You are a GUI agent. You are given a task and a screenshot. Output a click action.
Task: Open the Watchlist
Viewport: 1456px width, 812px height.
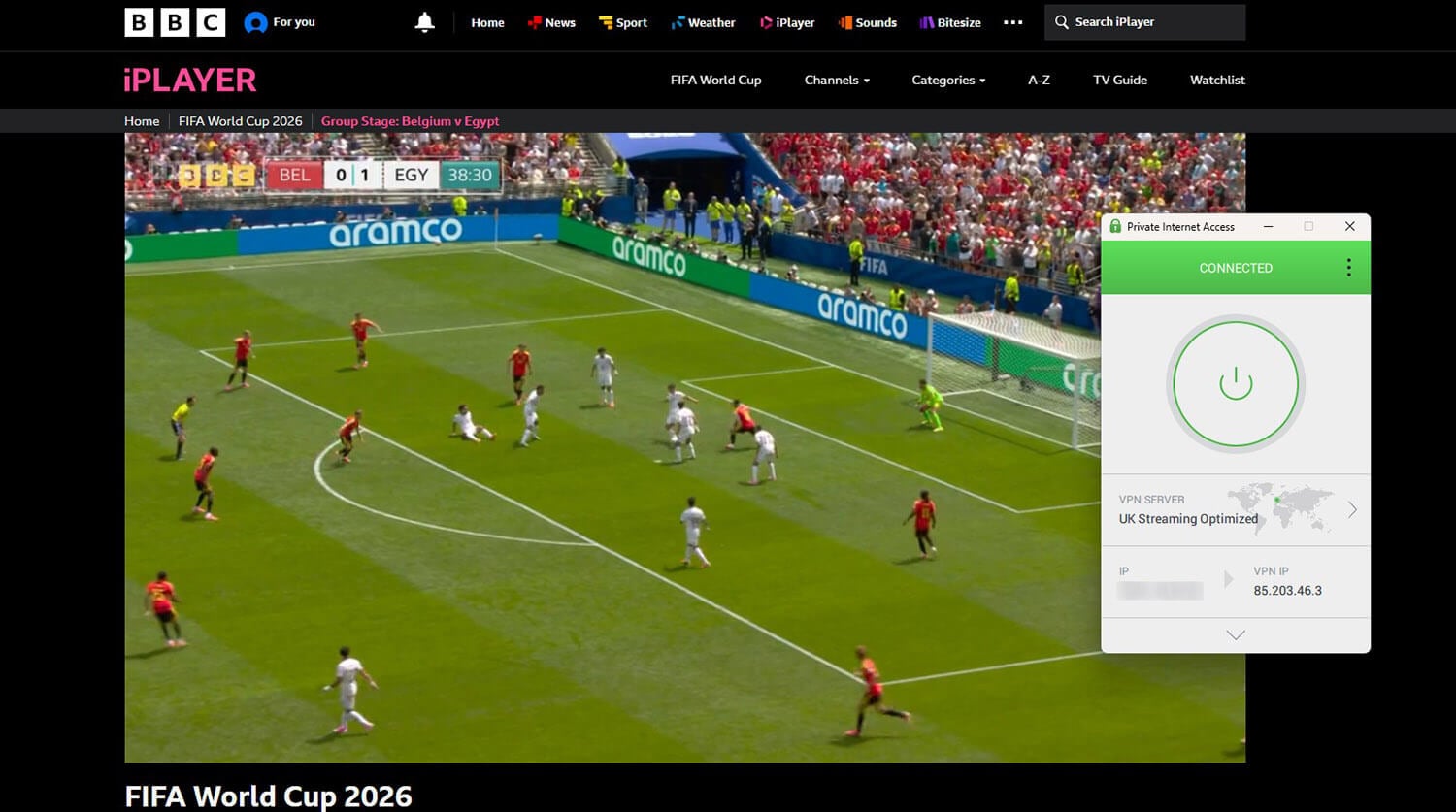coord(1217,80)
